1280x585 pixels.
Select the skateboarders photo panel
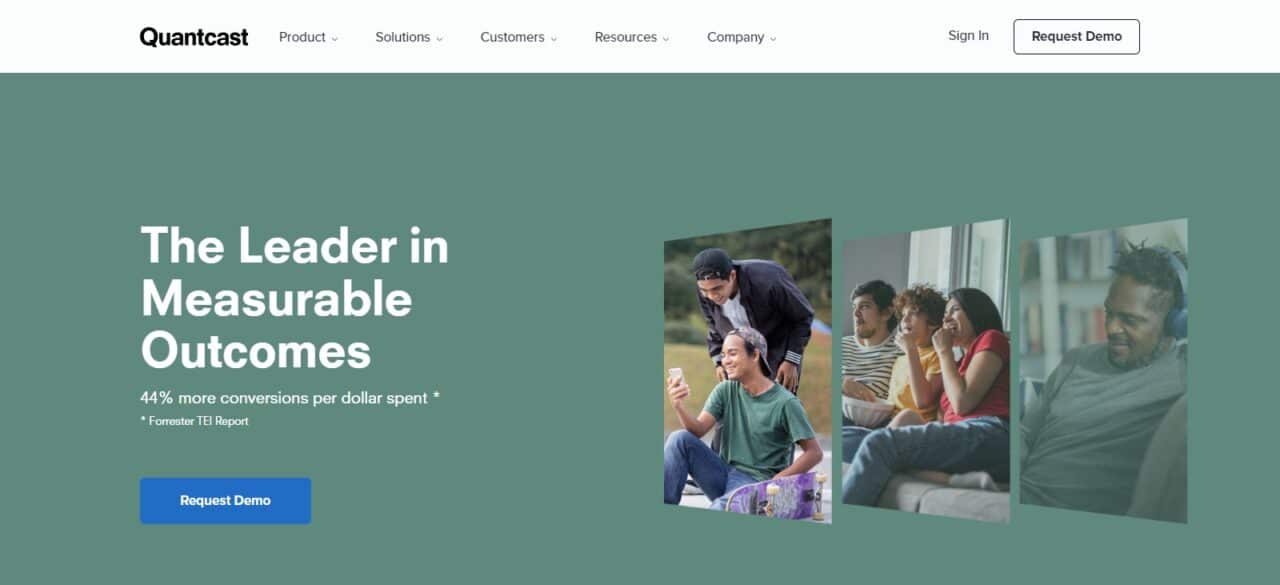748,371
